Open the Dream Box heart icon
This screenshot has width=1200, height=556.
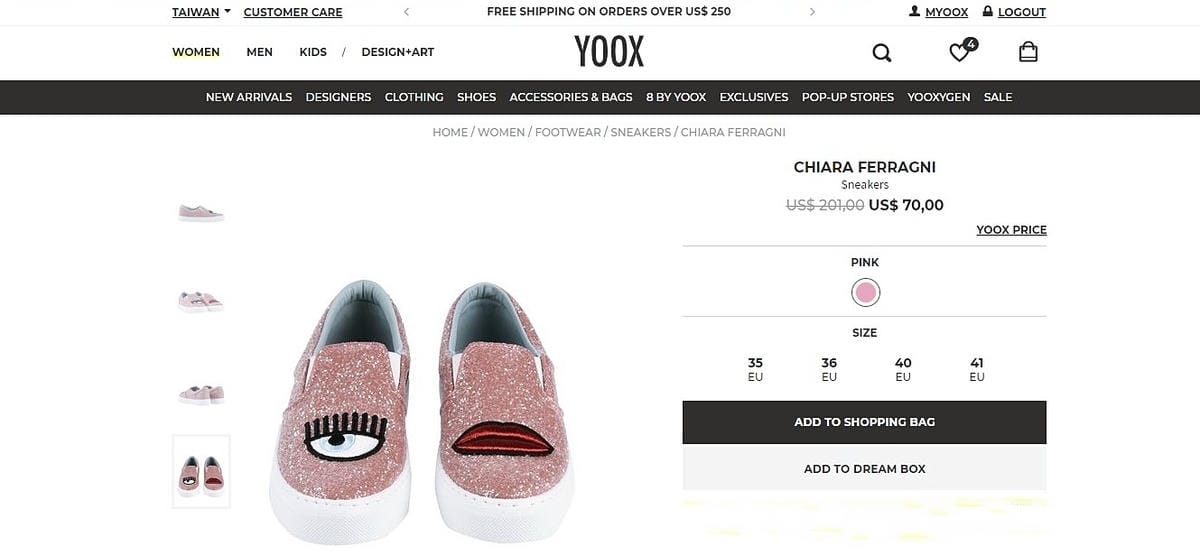(960, 52)
